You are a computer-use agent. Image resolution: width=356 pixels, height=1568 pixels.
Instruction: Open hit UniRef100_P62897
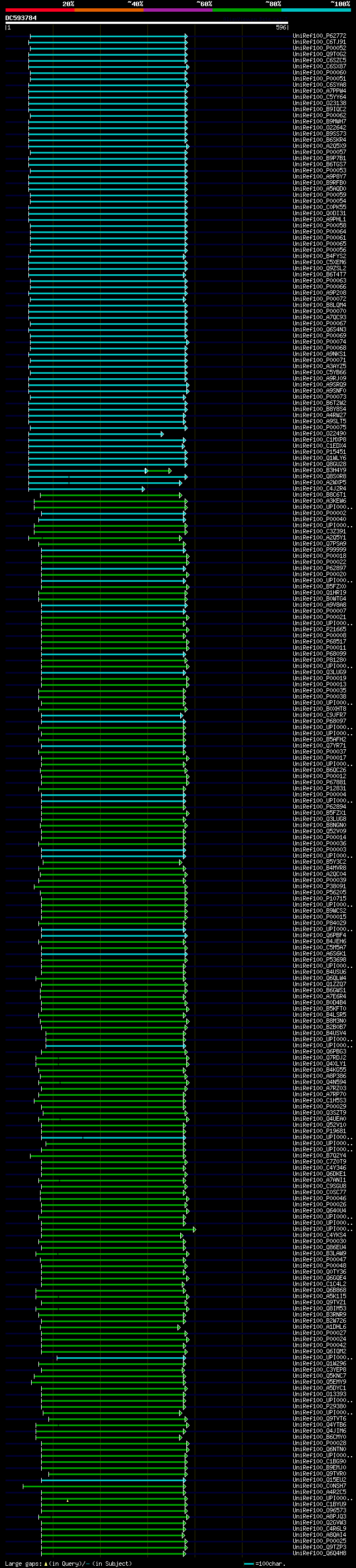[x=319, y=568]
